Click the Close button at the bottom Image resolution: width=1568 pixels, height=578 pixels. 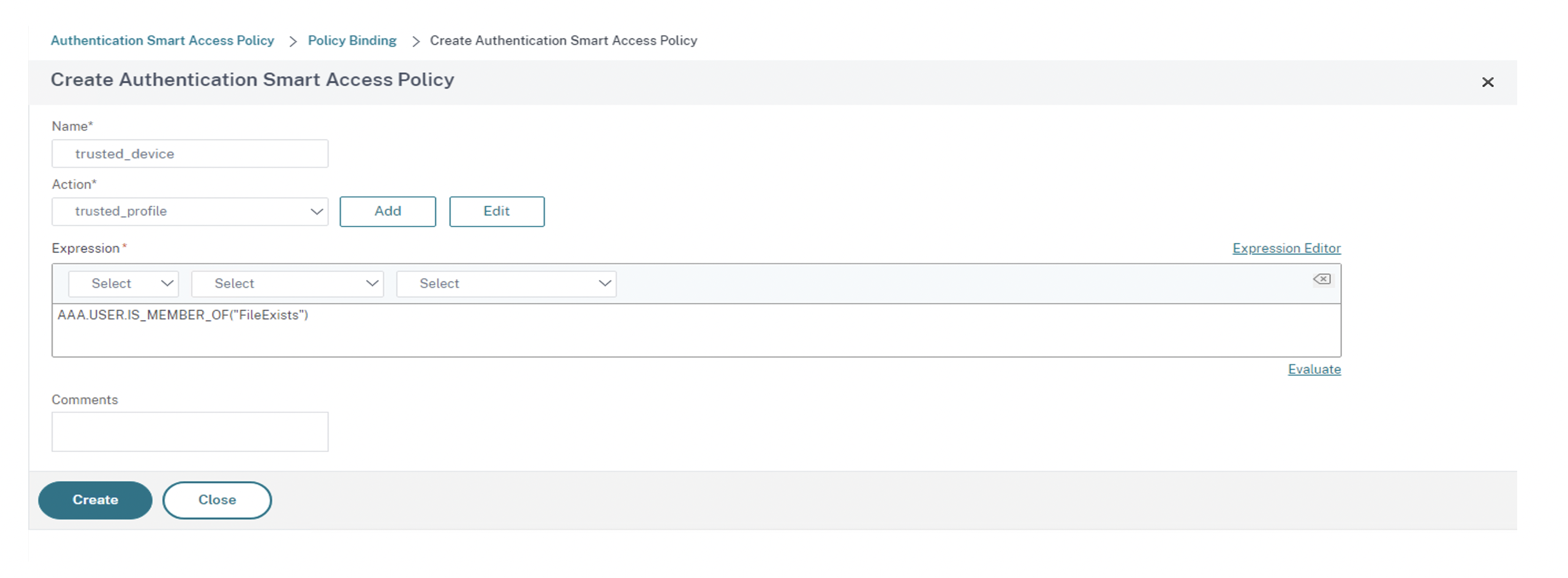(217, 500)
